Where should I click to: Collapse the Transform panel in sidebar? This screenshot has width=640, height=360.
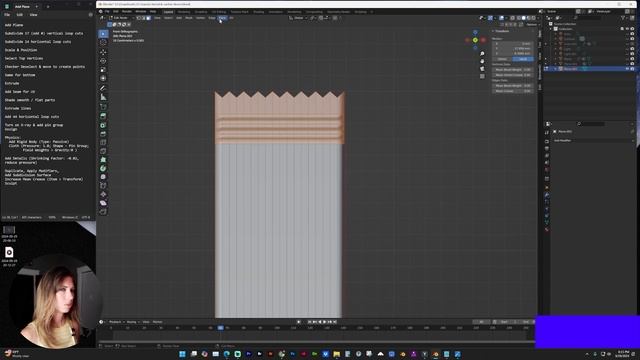493,31
